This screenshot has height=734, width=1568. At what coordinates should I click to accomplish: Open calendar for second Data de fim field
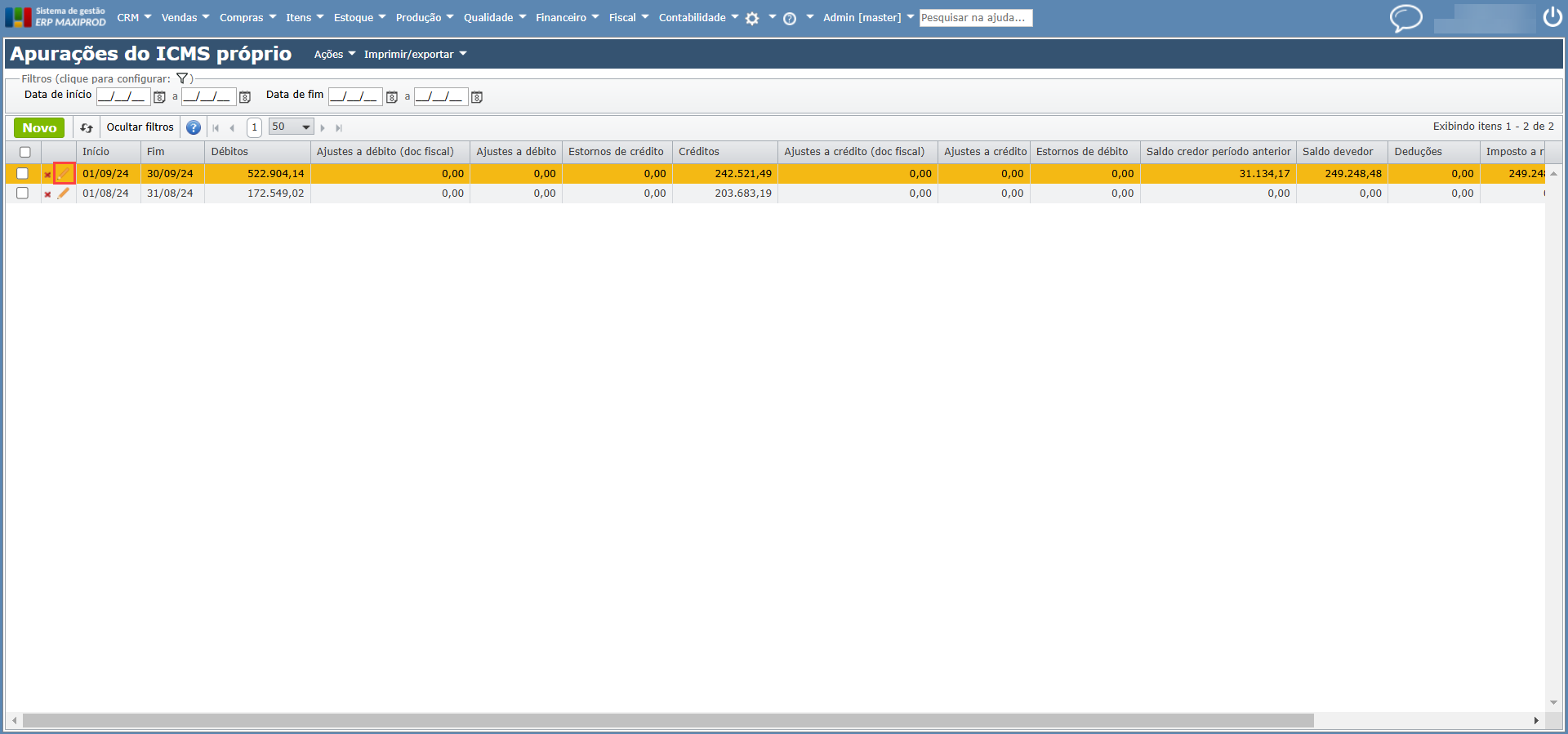tap(477, 97)
